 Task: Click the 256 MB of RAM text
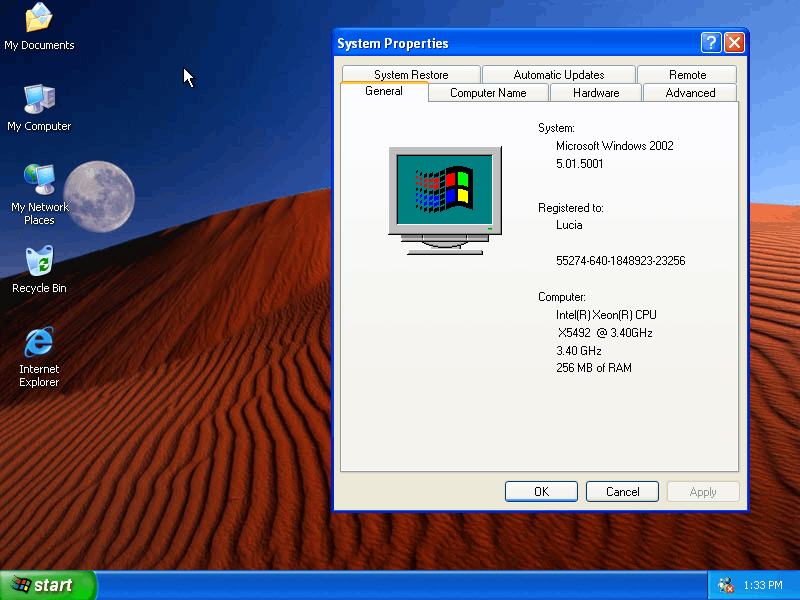click(594, 368)
